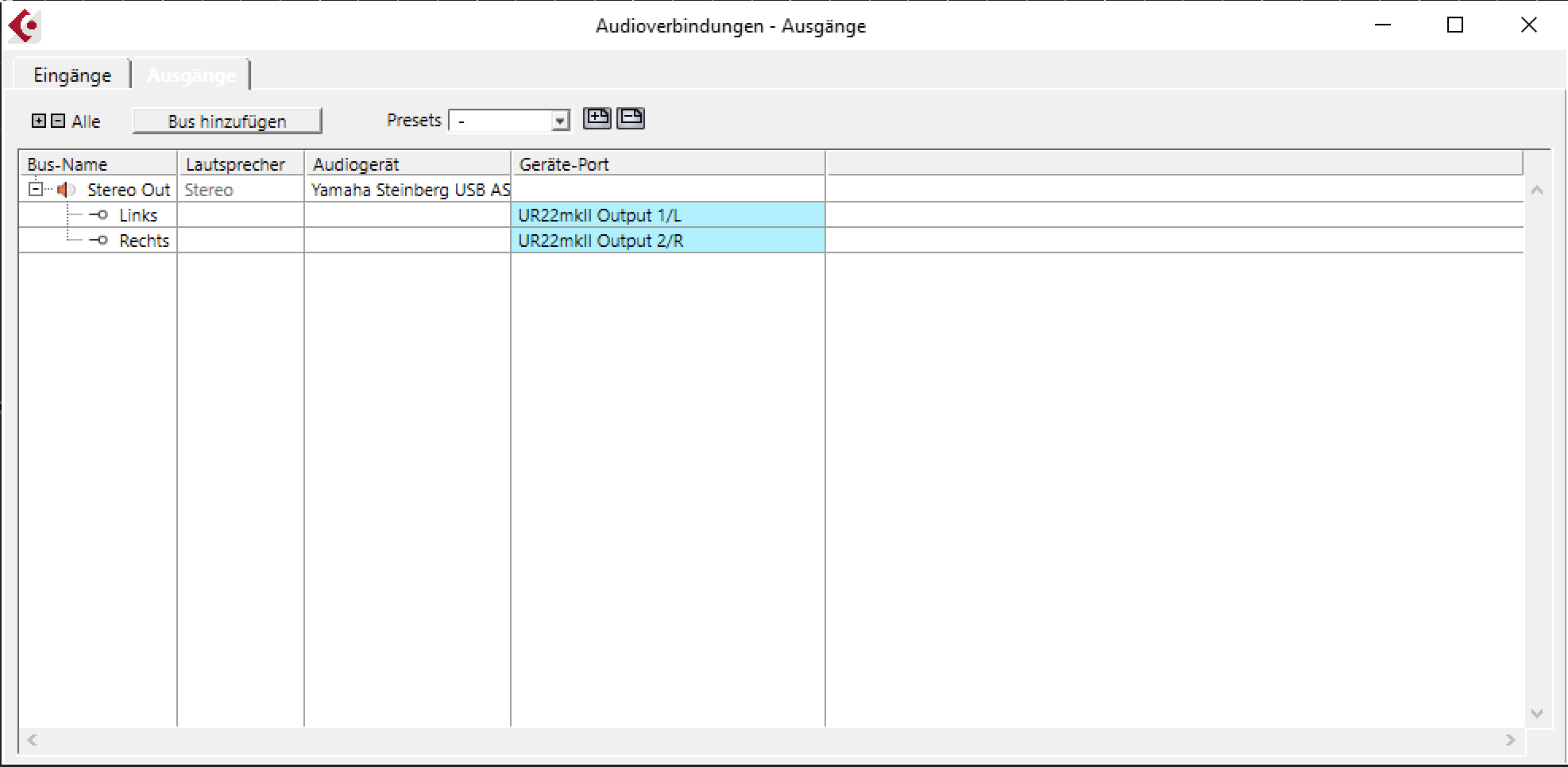1568x767 pixels.
Task: Collapse the Stereo Out bus tree
Action: (x=35, y=189)
